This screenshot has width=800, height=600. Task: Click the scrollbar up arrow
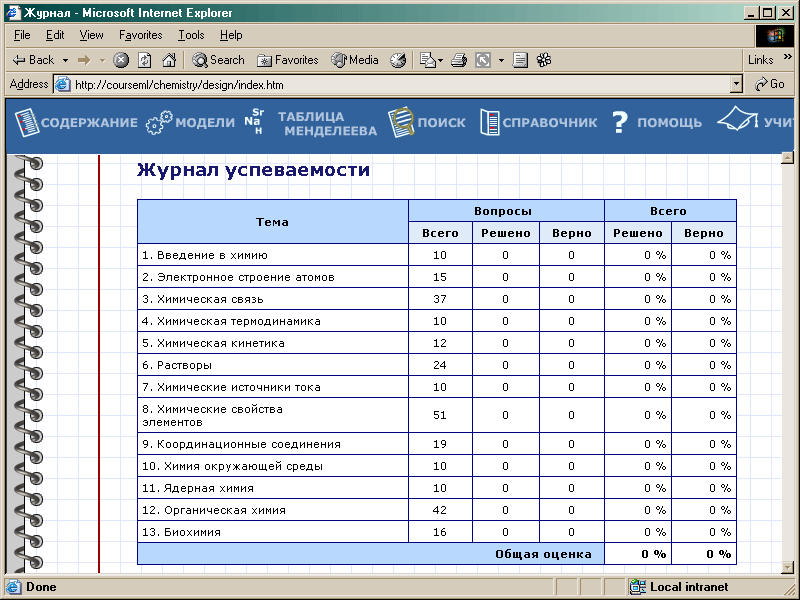(x=787, y=158)
